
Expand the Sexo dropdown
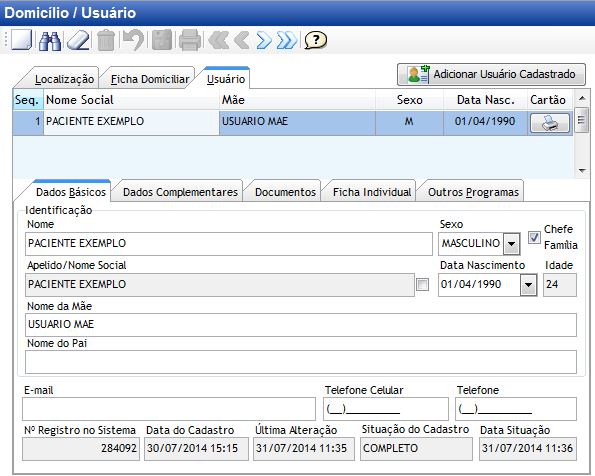[511, 243]
